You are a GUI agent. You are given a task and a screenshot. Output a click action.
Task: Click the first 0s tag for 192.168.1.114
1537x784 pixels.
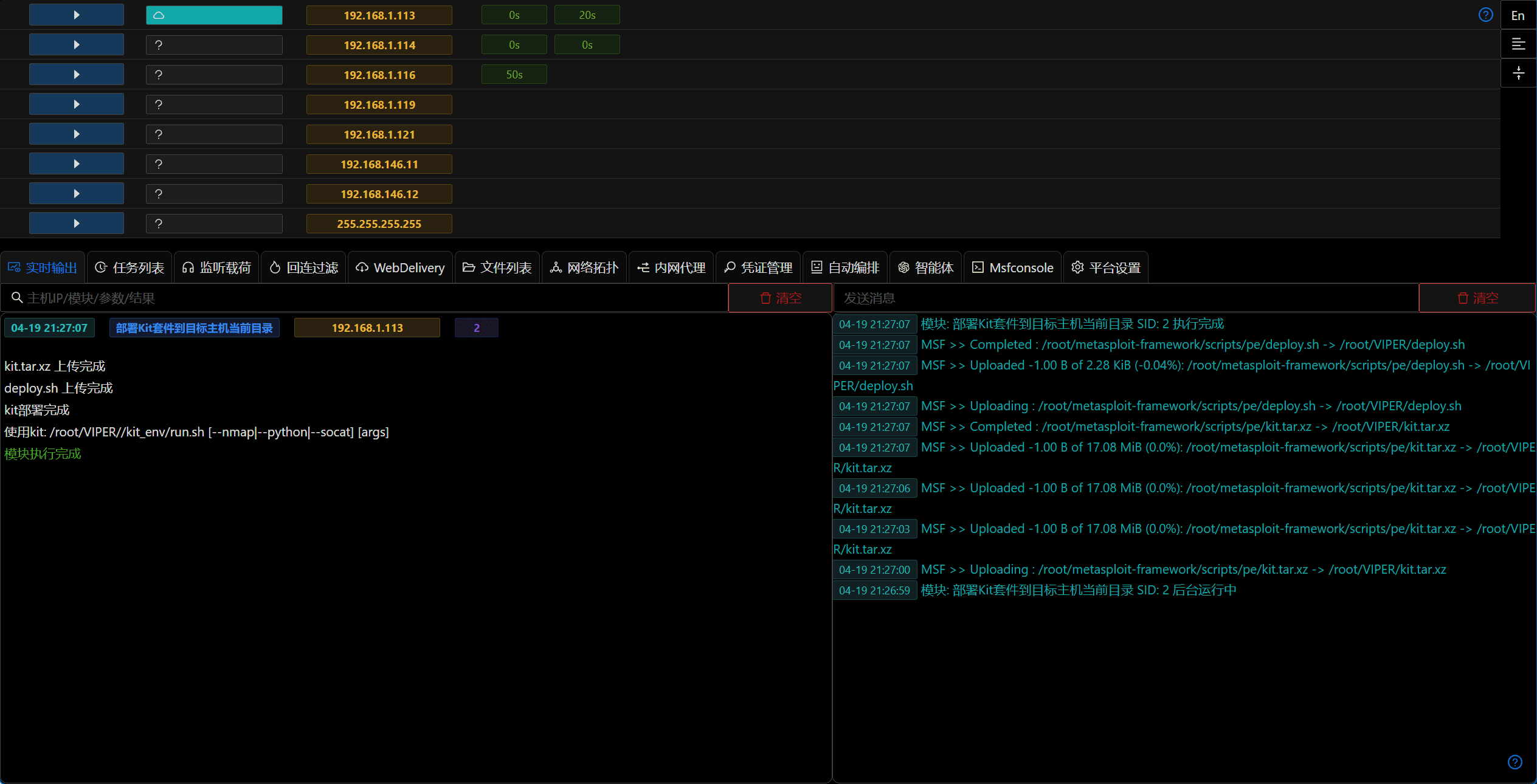pyautogui.click(x=514, y=45)
